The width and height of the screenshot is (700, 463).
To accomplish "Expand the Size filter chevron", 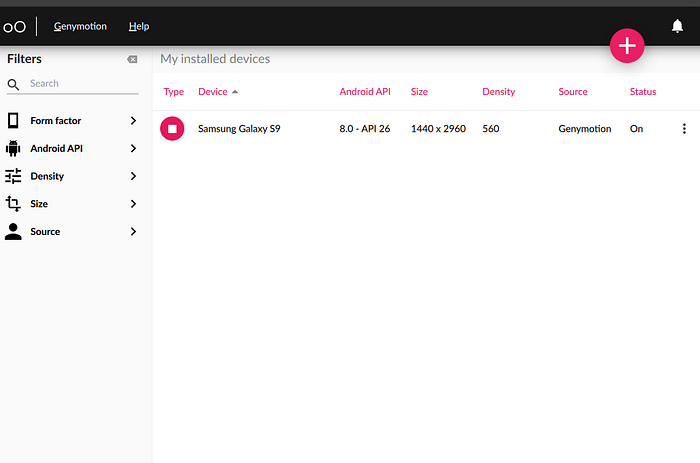I will 133,204.
